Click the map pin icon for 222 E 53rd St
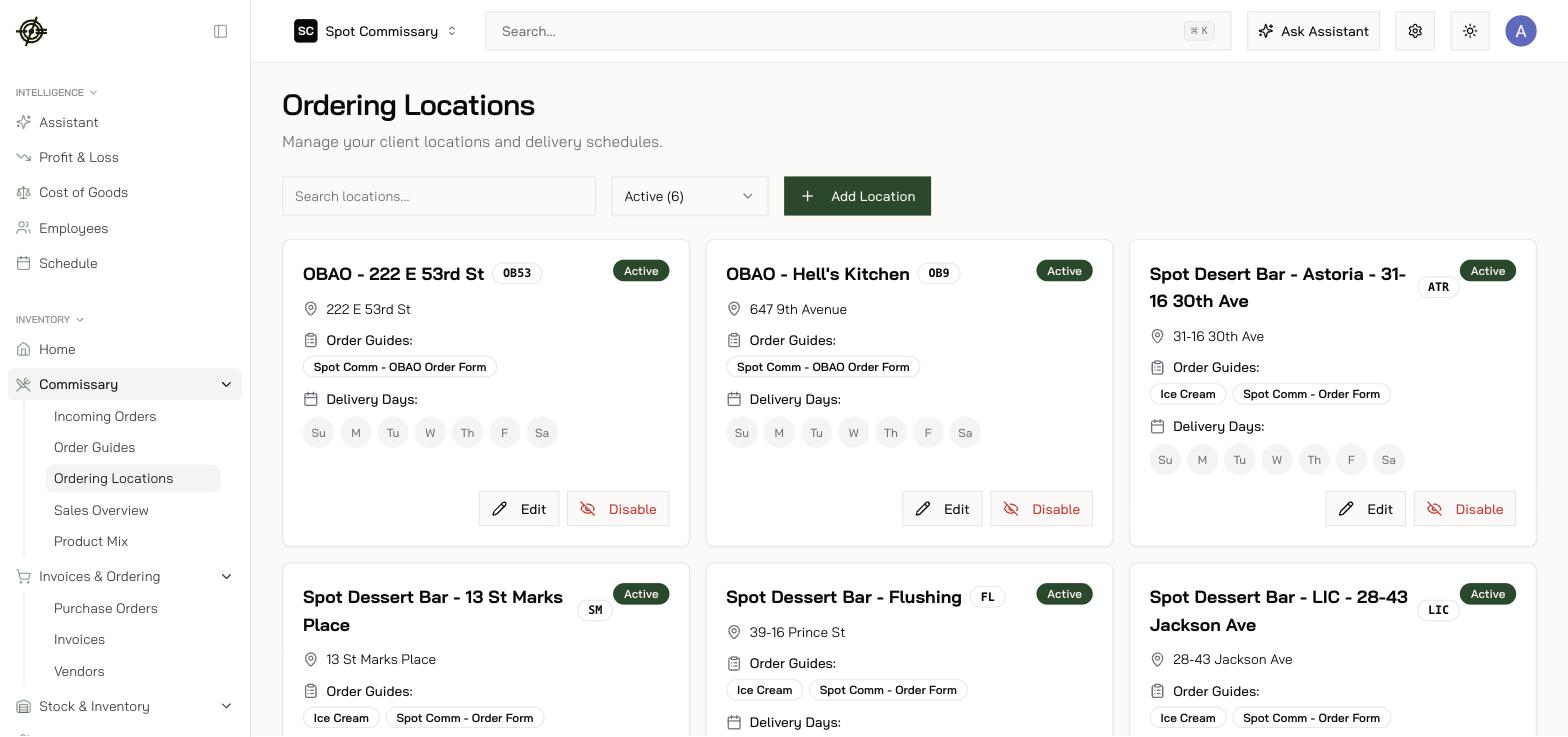Screen dimensions: 1568x737 311,309
